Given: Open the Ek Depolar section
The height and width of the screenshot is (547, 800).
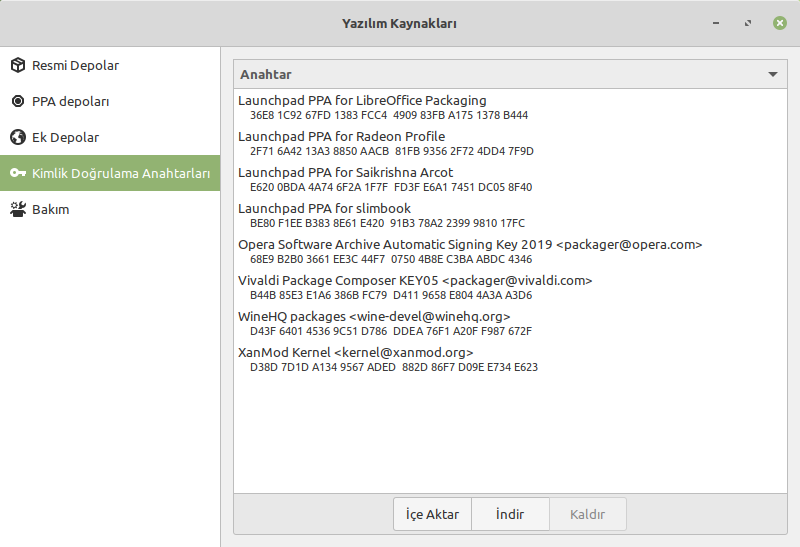Looking at the screenshot, I should point(110,137).
